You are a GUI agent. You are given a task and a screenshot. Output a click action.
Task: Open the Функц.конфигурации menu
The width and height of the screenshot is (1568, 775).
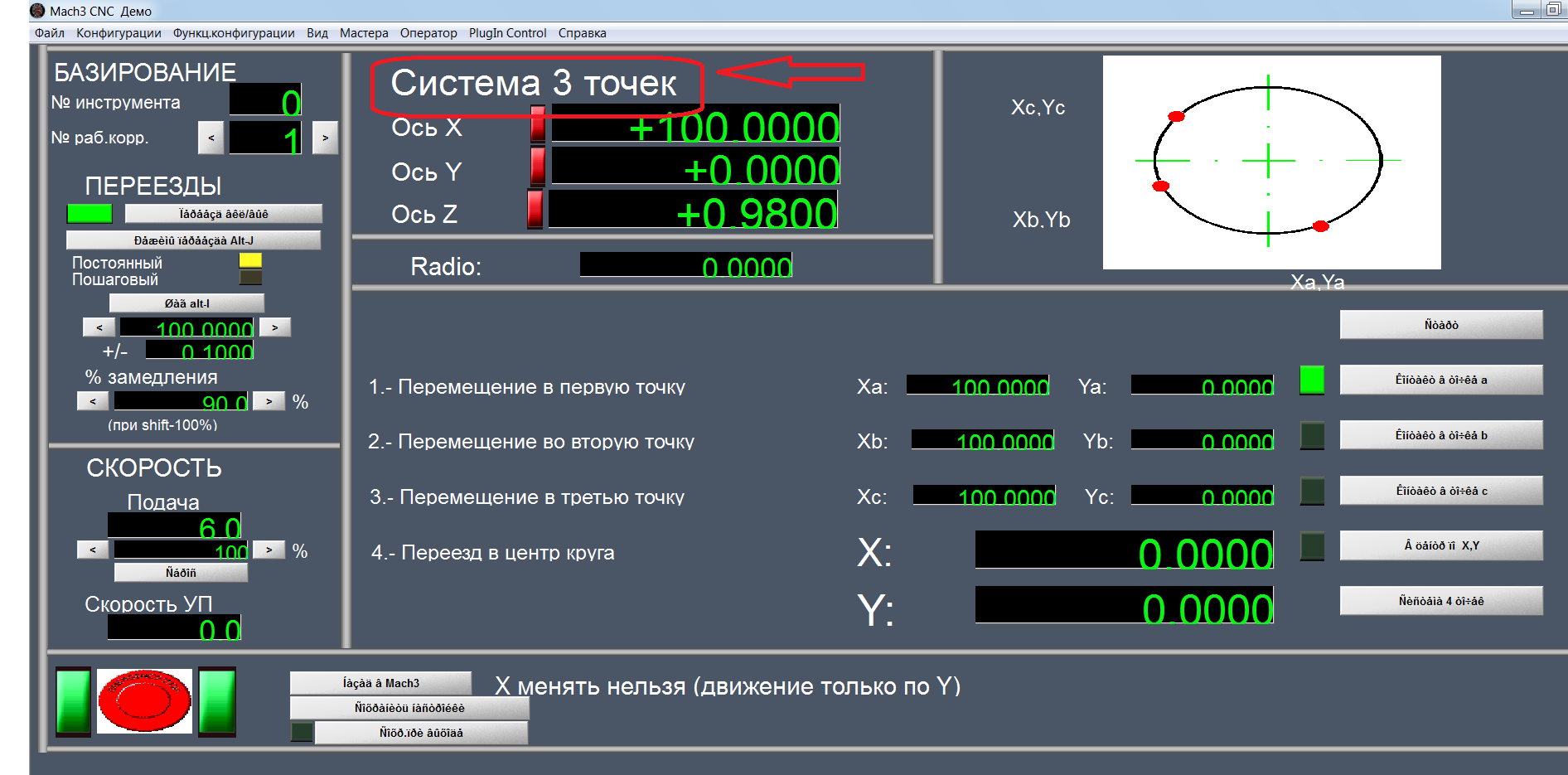click(234, 33)
